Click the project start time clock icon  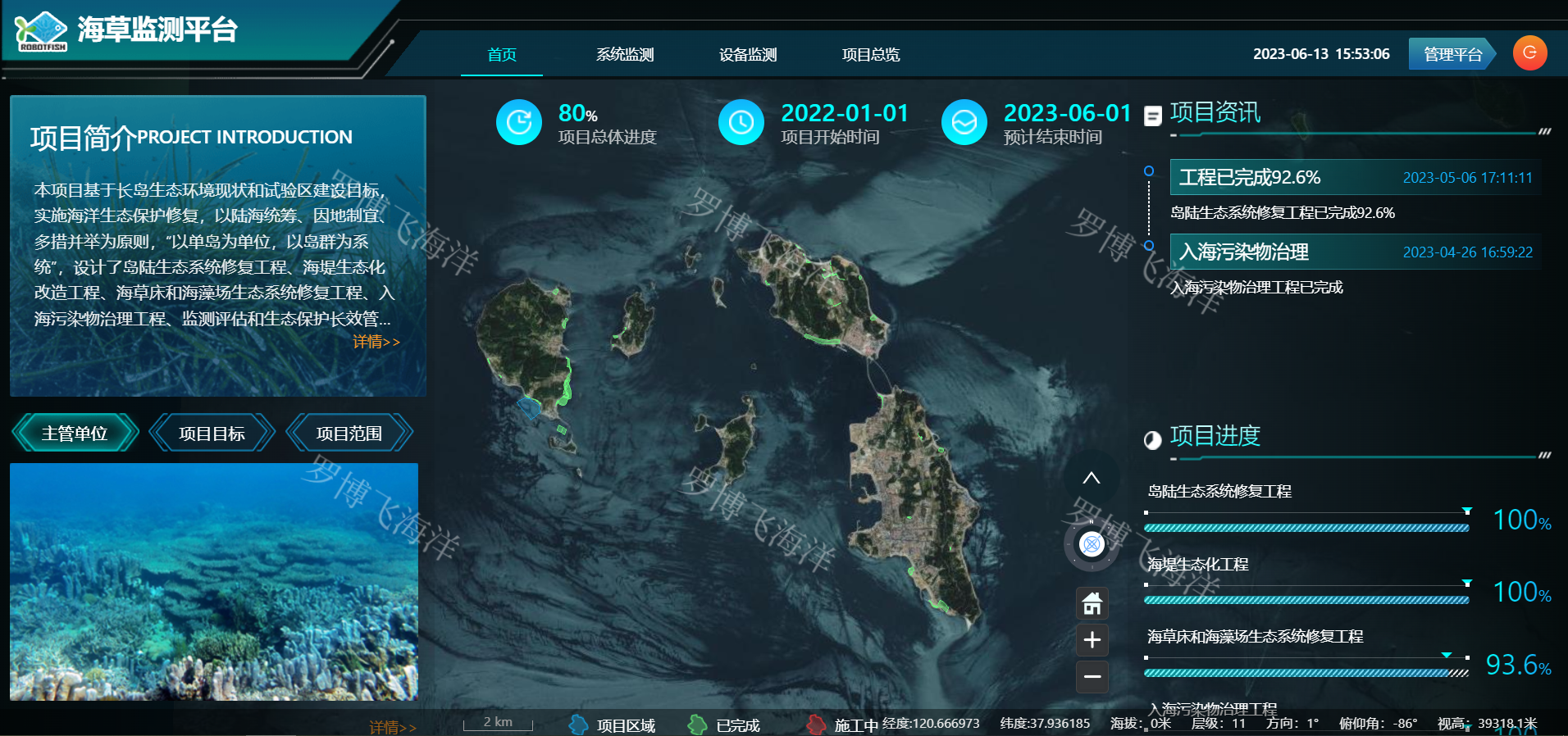tap(741, 122)
